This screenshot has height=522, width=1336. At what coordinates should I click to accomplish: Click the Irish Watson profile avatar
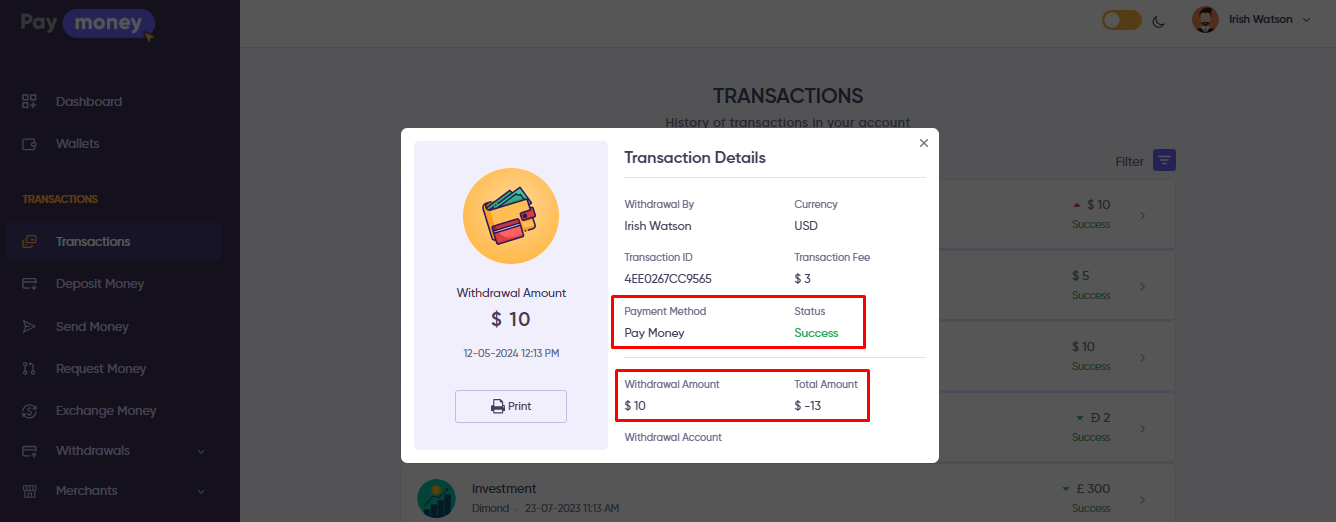click(1205, 20)
